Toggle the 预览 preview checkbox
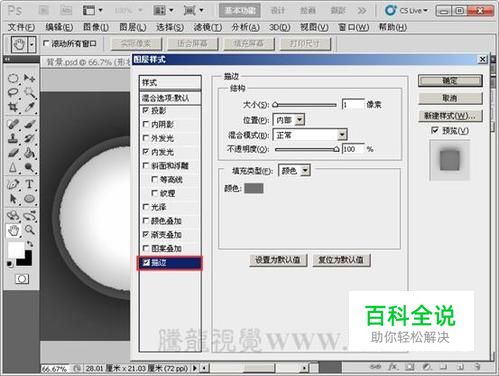Viewport: 499px width, 376px height. tap(435, 131)
